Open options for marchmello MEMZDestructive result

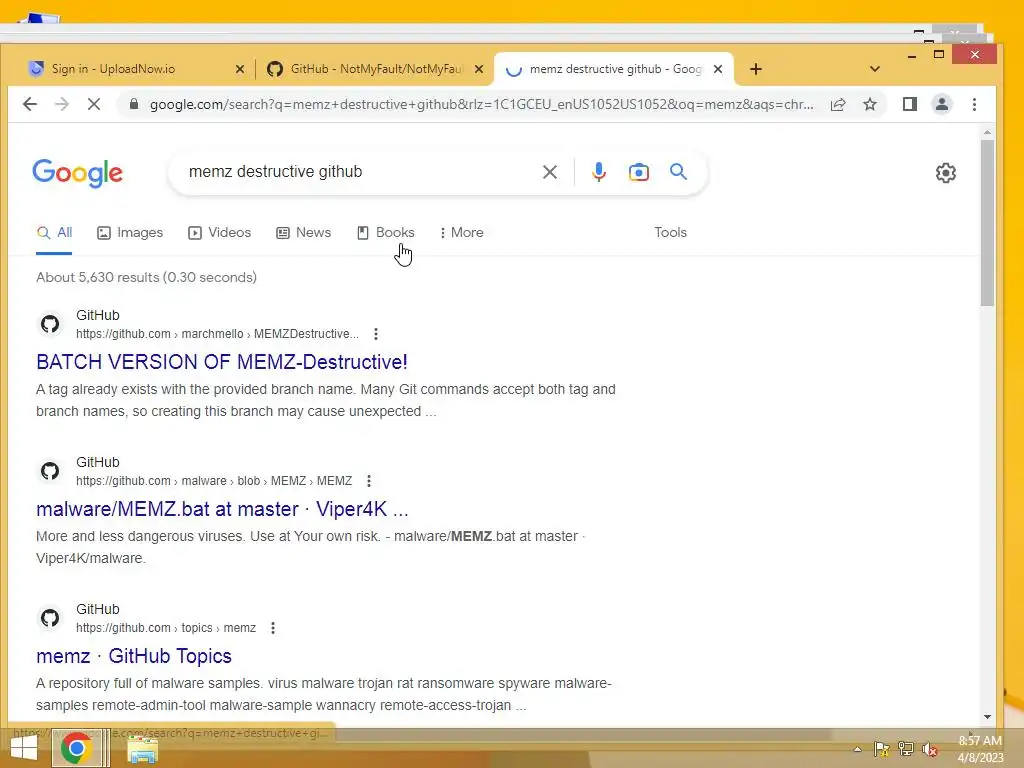pyautogui.click(x=376, y=334)
